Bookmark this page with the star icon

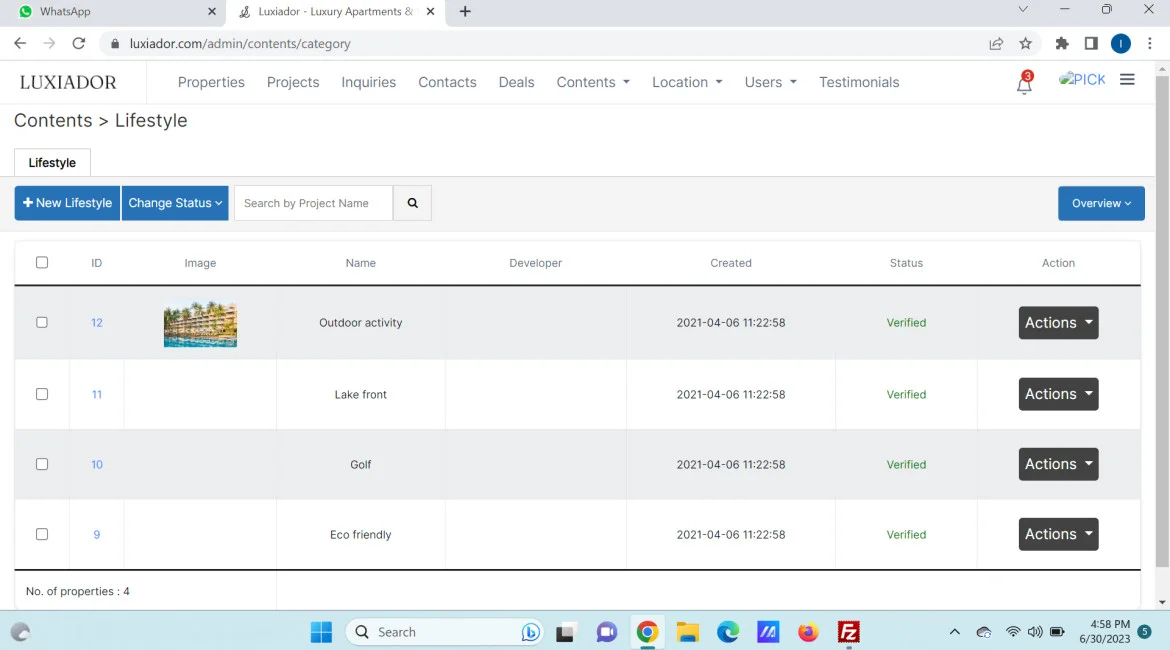(1025, 44)
